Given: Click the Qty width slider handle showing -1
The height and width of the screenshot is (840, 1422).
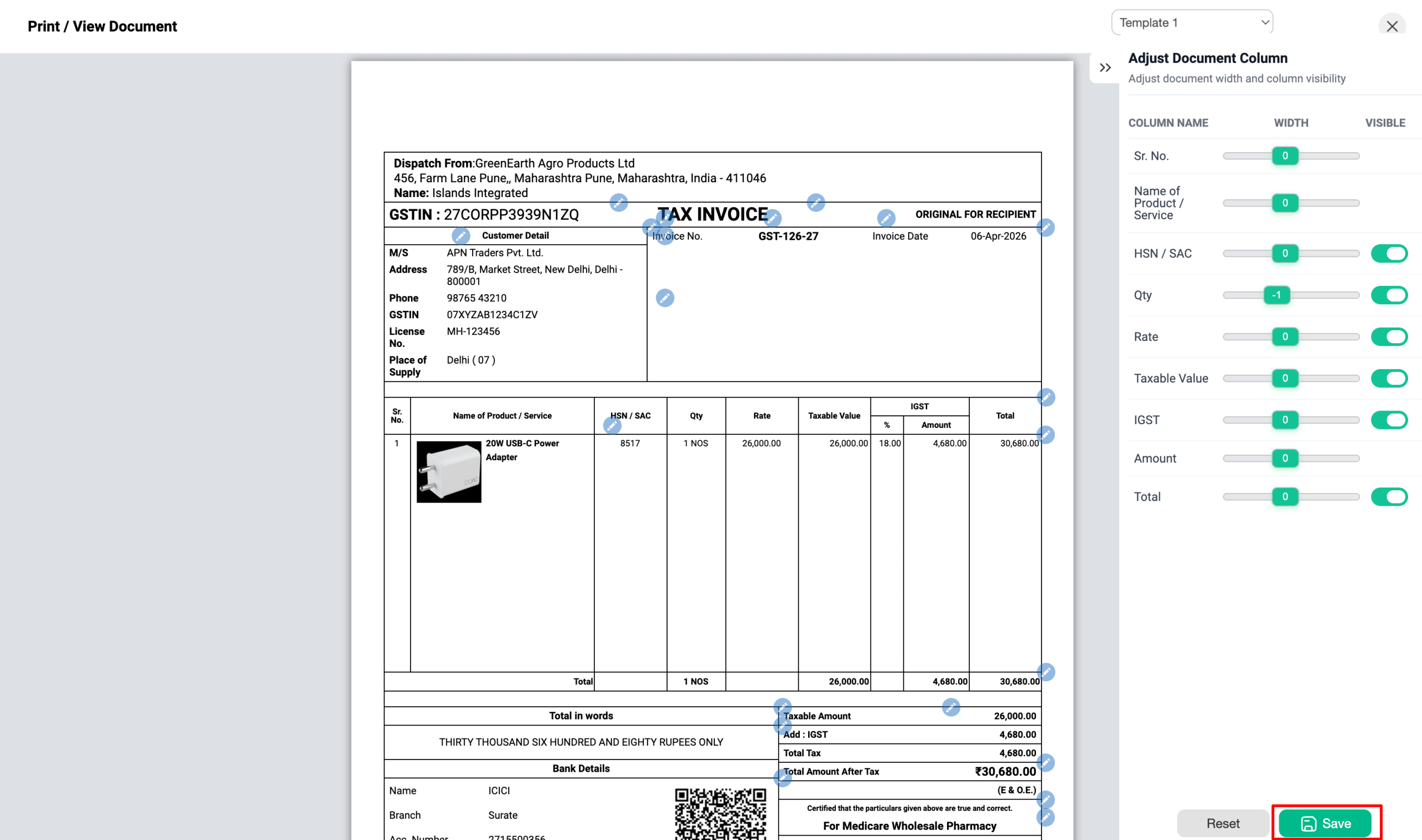Looking at the screenshot, I should pos(1276,295).
